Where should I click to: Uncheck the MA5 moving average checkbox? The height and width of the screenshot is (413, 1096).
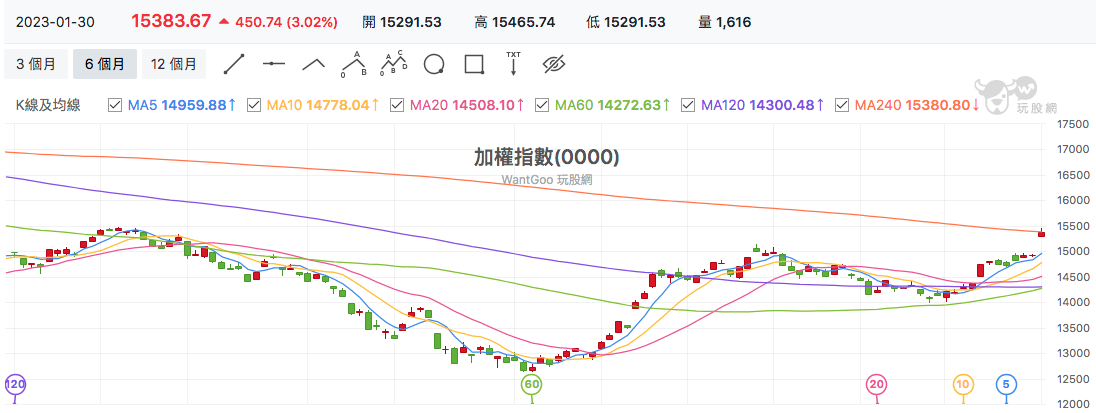[115, 106]
